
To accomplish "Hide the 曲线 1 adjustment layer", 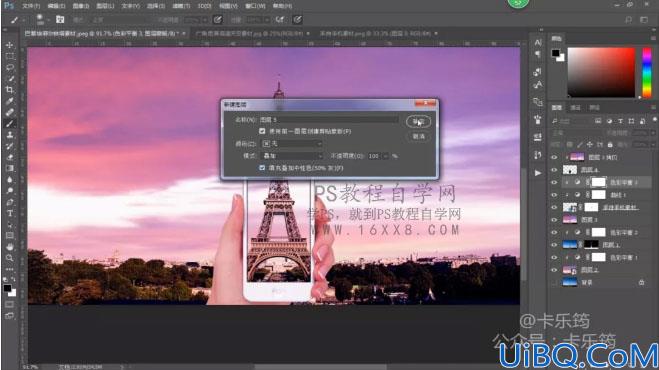I will pos(554,195).
